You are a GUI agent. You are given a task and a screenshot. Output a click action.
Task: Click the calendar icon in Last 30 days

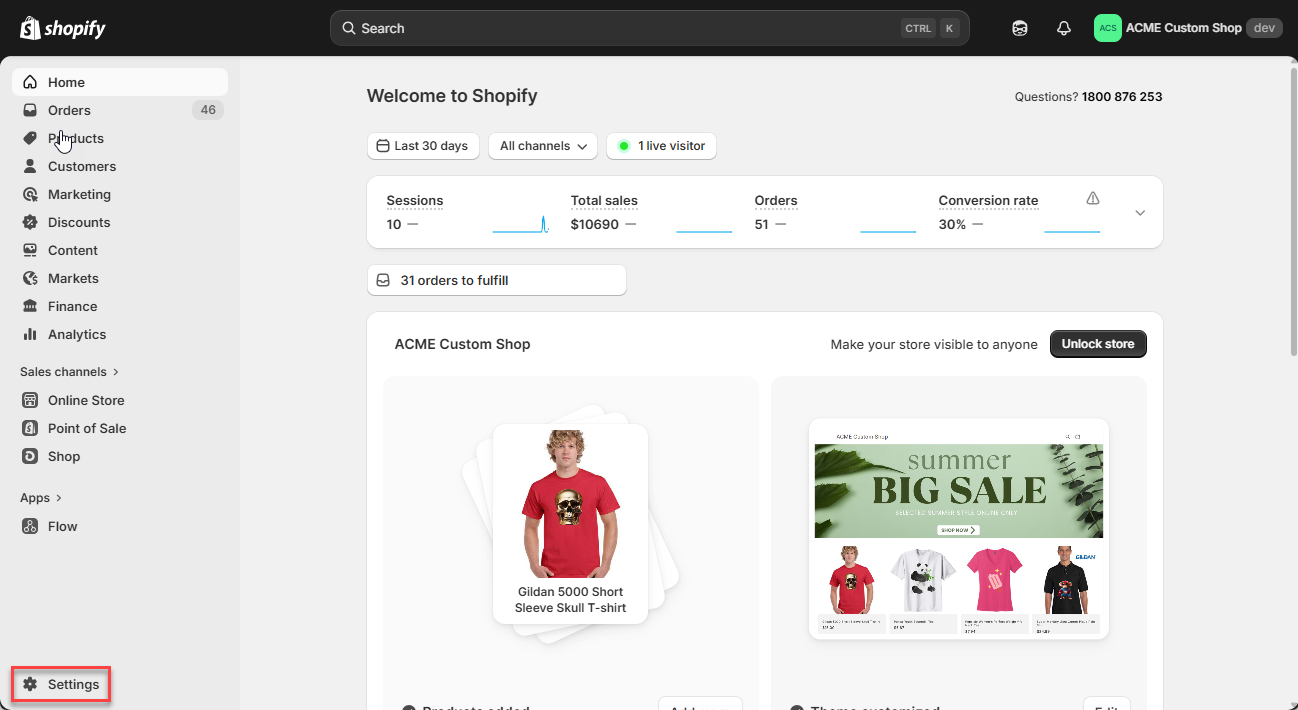[382, 146]
